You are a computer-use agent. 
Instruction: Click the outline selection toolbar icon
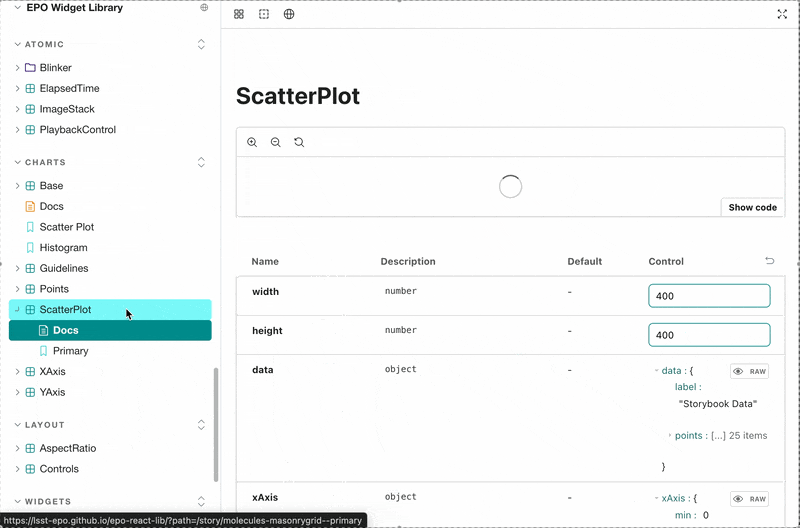click(264, 15)
